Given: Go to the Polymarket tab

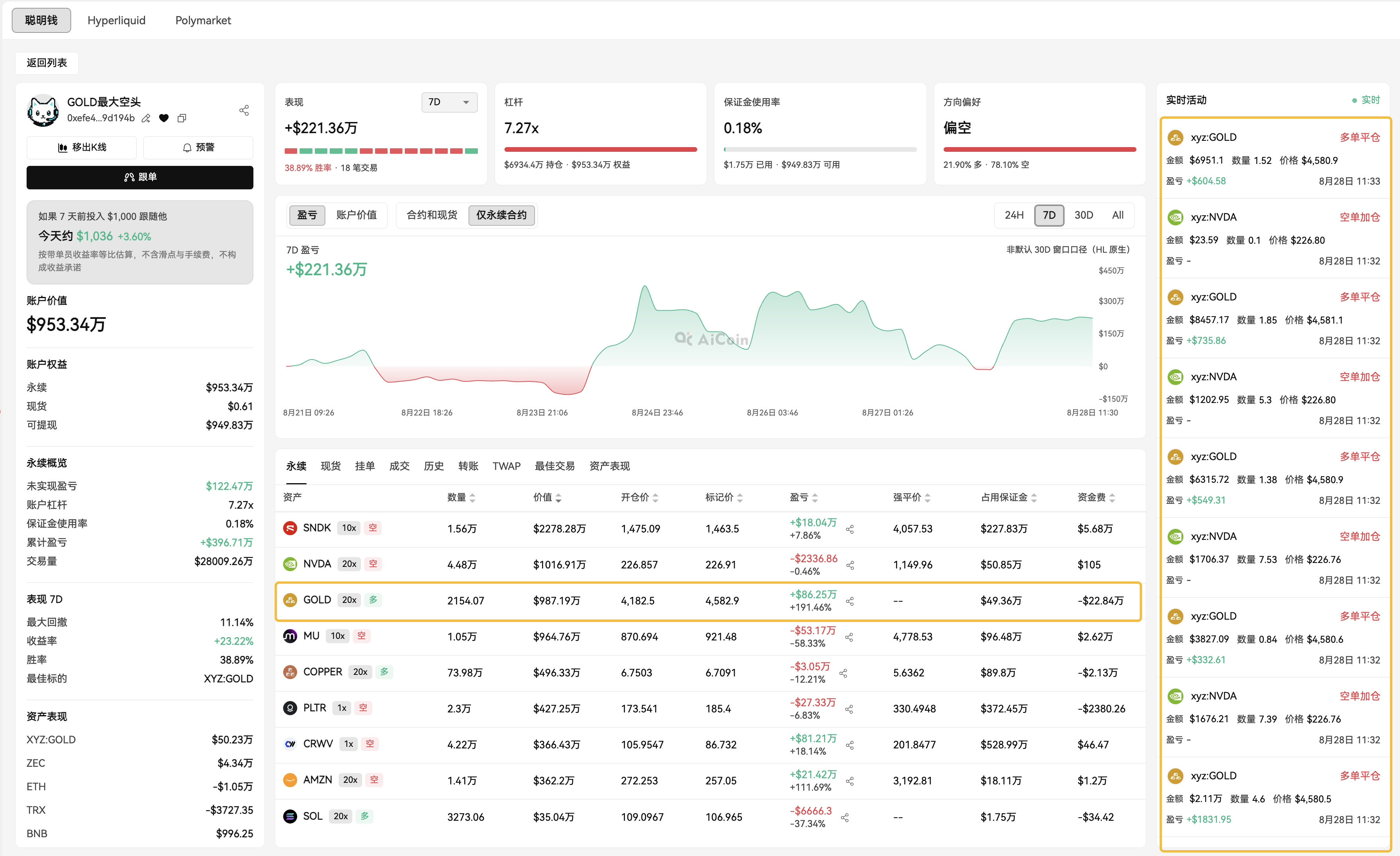Looking at the screenshot, I should (x=203, y=20).
